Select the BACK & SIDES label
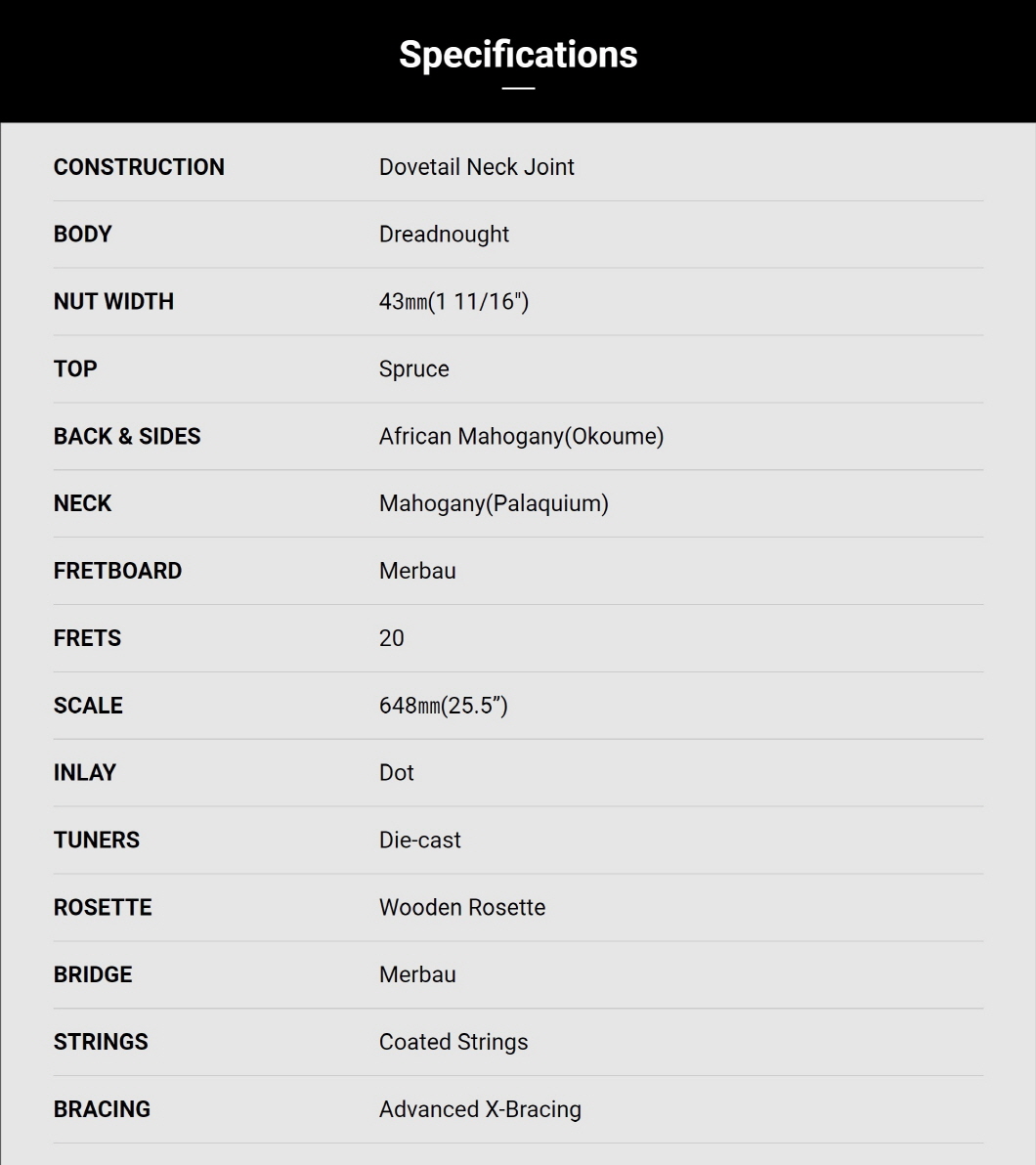Image resolution: width=1036 pixels, height=1165 pixels. coord(127,436)
